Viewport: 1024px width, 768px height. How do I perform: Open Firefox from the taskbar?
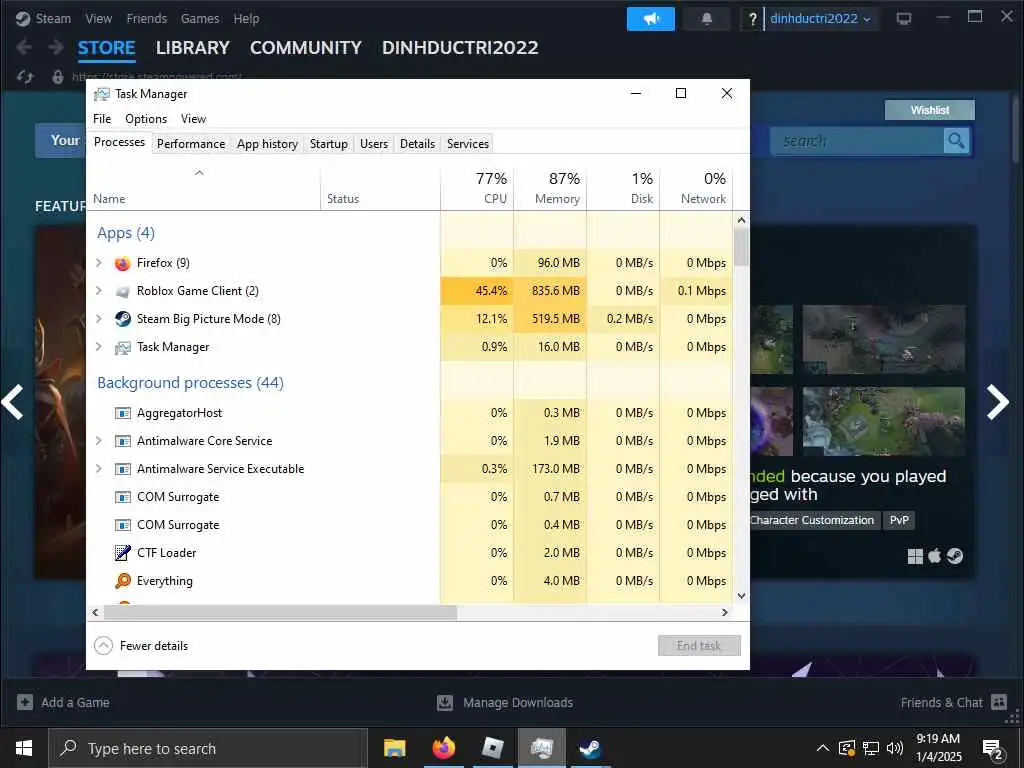(x=443, y=748)
